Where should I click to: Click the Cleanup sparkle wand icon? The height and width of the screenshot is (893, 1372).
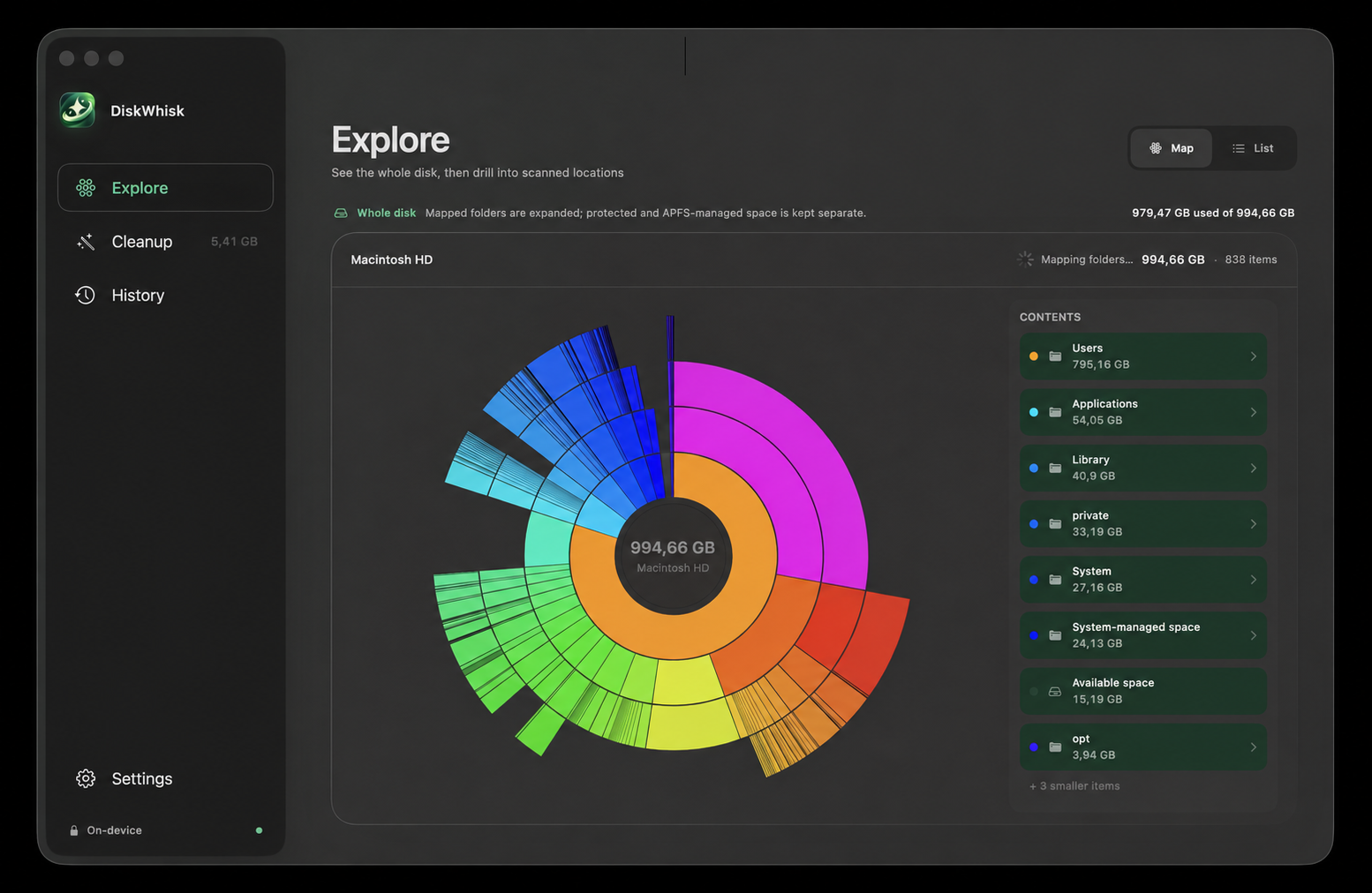(x=86, y=242)
